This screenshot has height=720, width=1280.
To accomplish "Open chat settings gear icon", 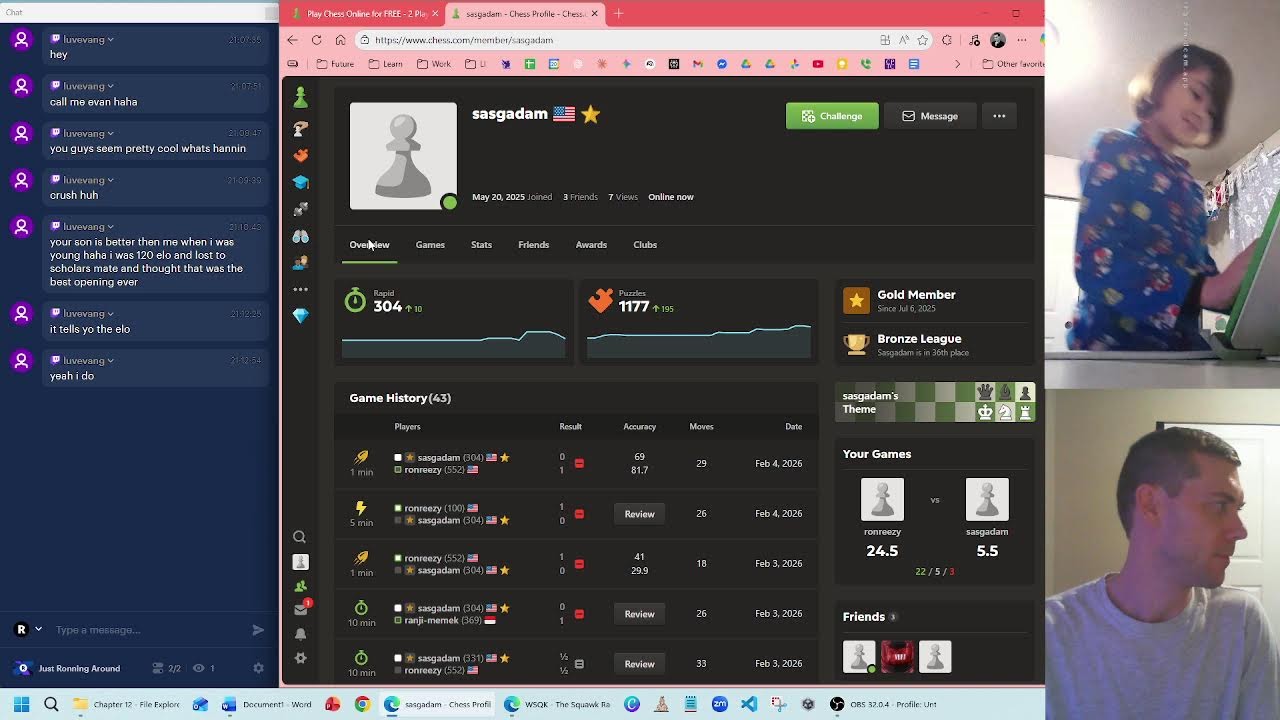I will [258, 668].
